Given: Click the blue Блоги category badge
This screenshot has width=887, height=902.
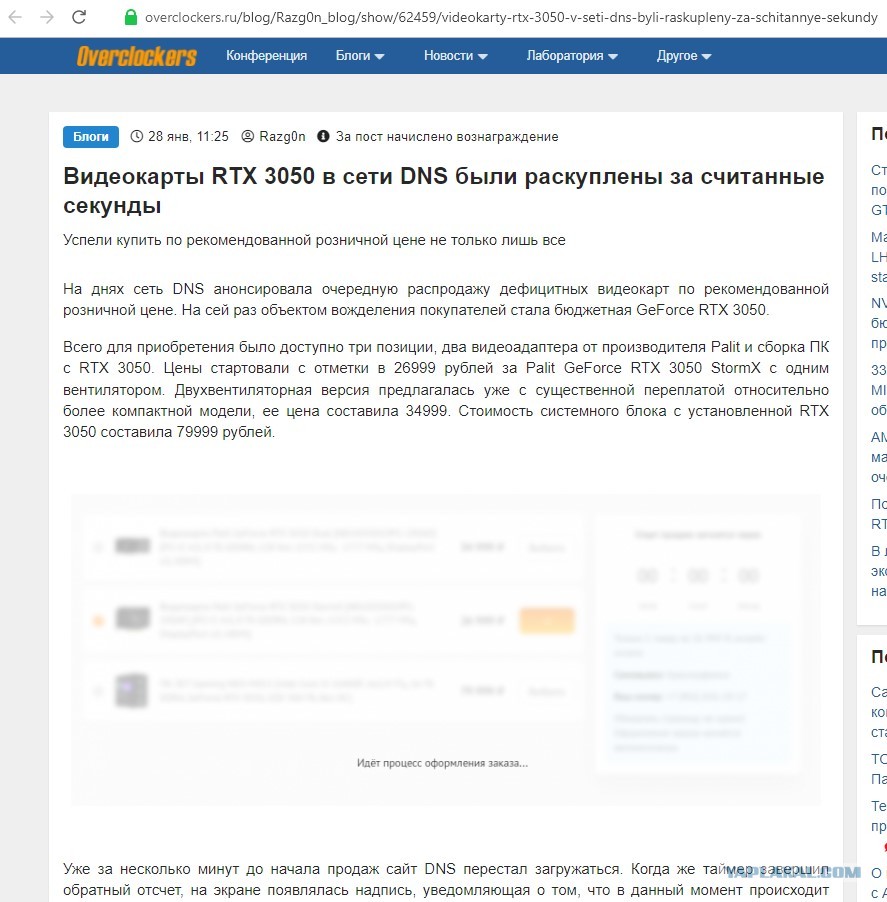Looking at the screenshot, I should [x=91, y=137].
